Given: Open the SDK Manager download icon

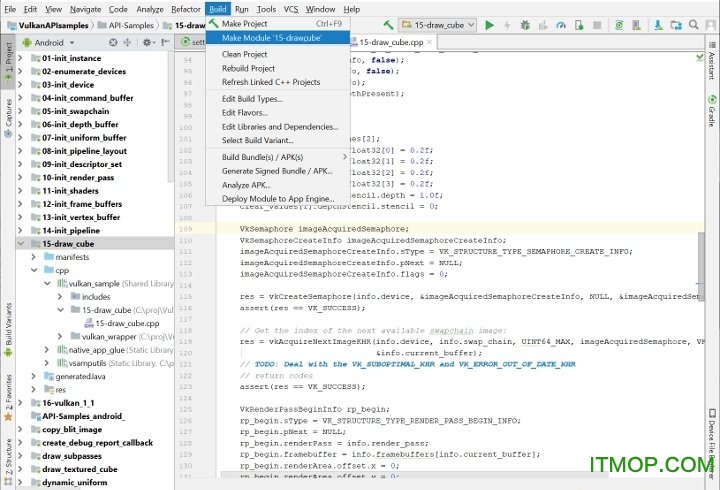Looking at the screenshot, I should [658, 25].
